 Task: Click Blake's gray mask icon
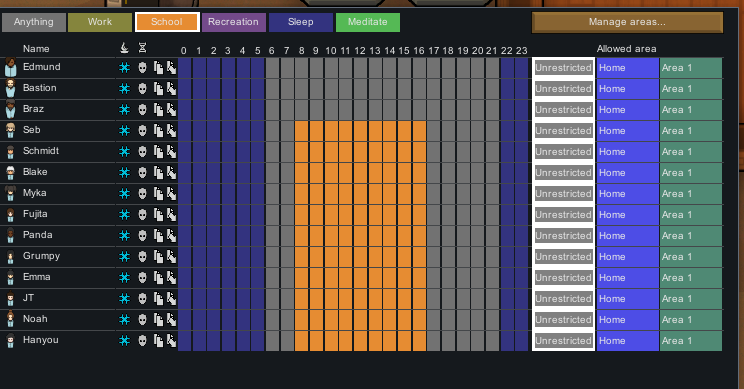142,172
